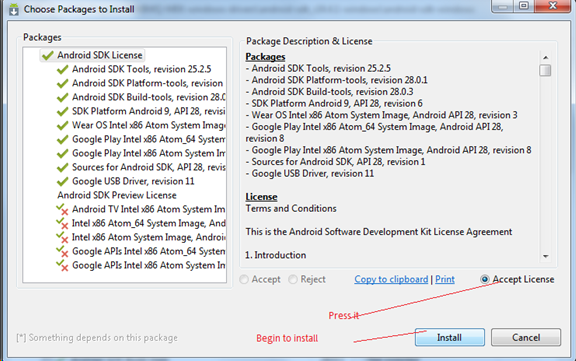Click the check icon beside Google USB Driver
Image resolution: width=576 pixels, height=361 pixels.
pos(62,181)
